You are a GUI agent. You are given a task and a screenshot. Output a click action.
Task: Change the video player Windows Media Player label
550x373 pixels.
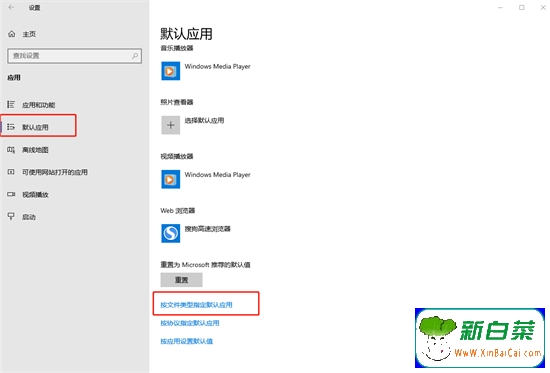click(x=217, y=174)
